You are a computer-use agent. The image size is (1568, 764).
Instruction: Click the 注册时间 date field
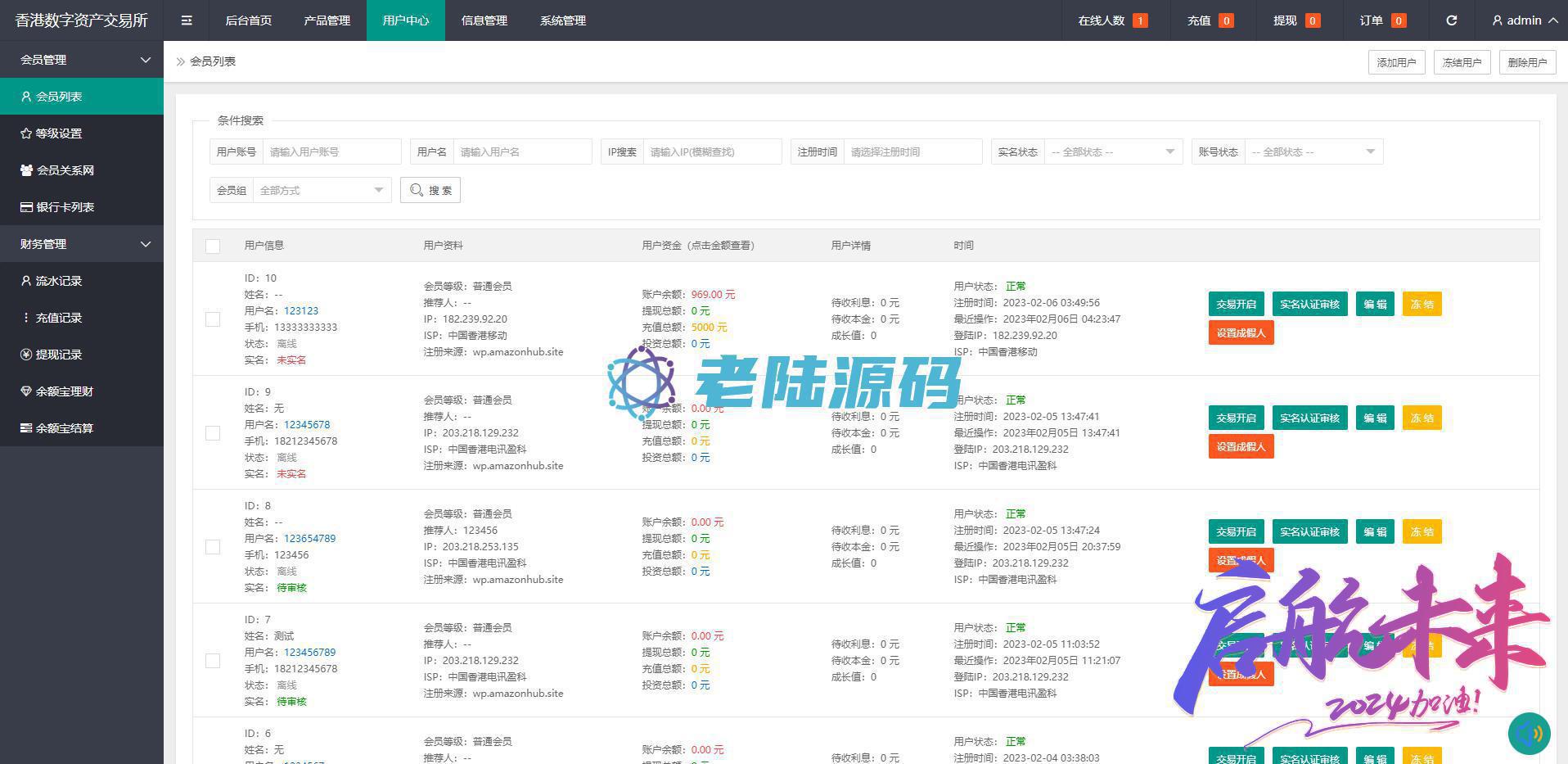[x=912, y=151]
